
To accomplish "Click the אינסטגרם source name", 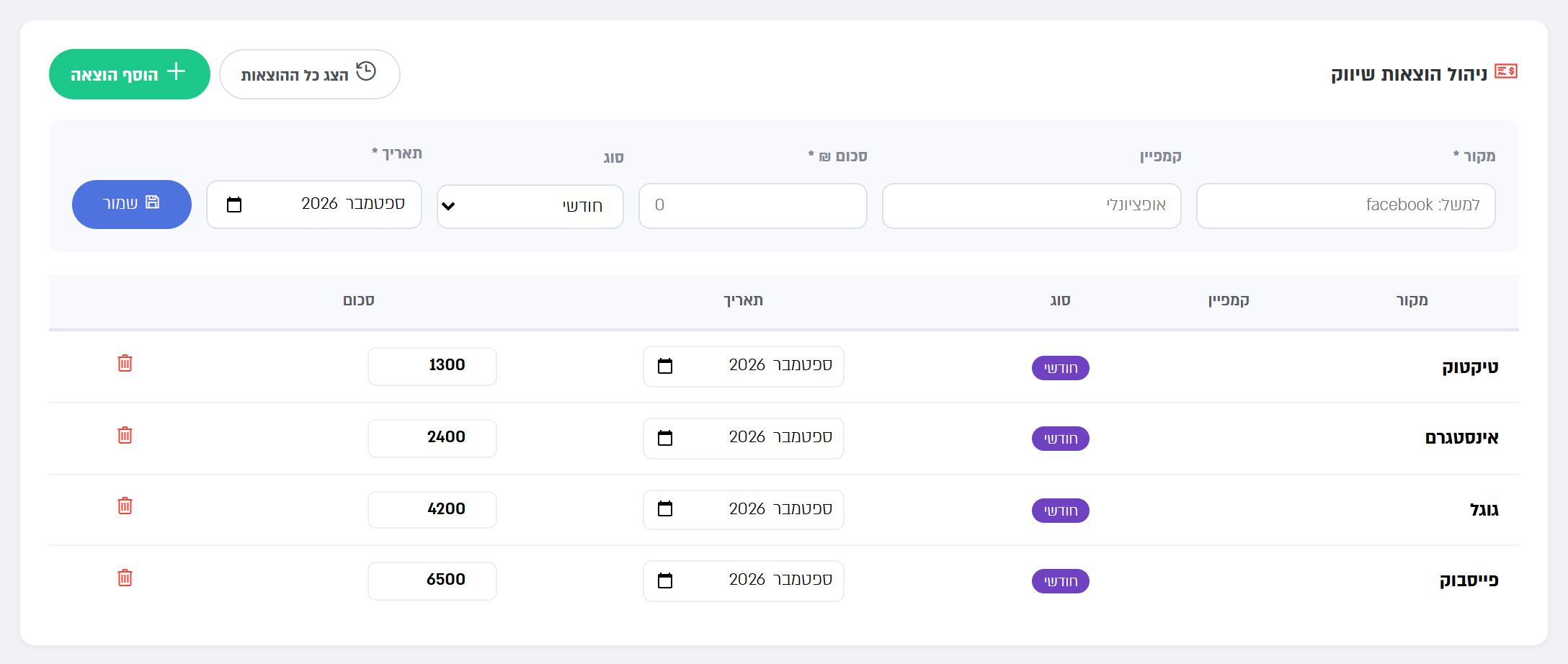I will point(1461,438).
